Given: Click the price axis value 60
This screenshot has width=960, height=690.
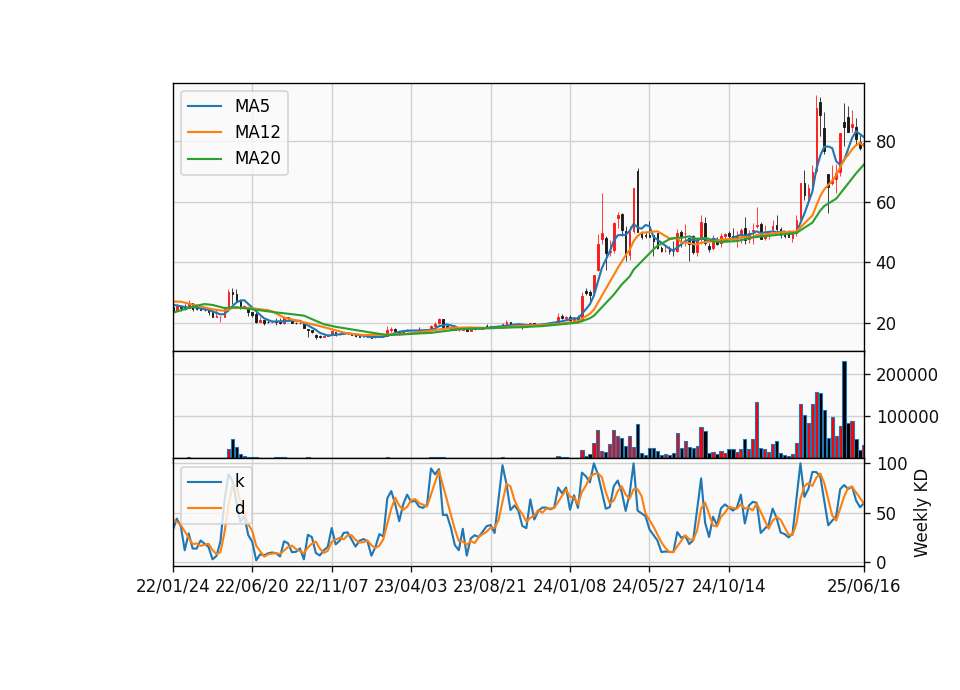Looking at the screenshot, I should (886, 203).
